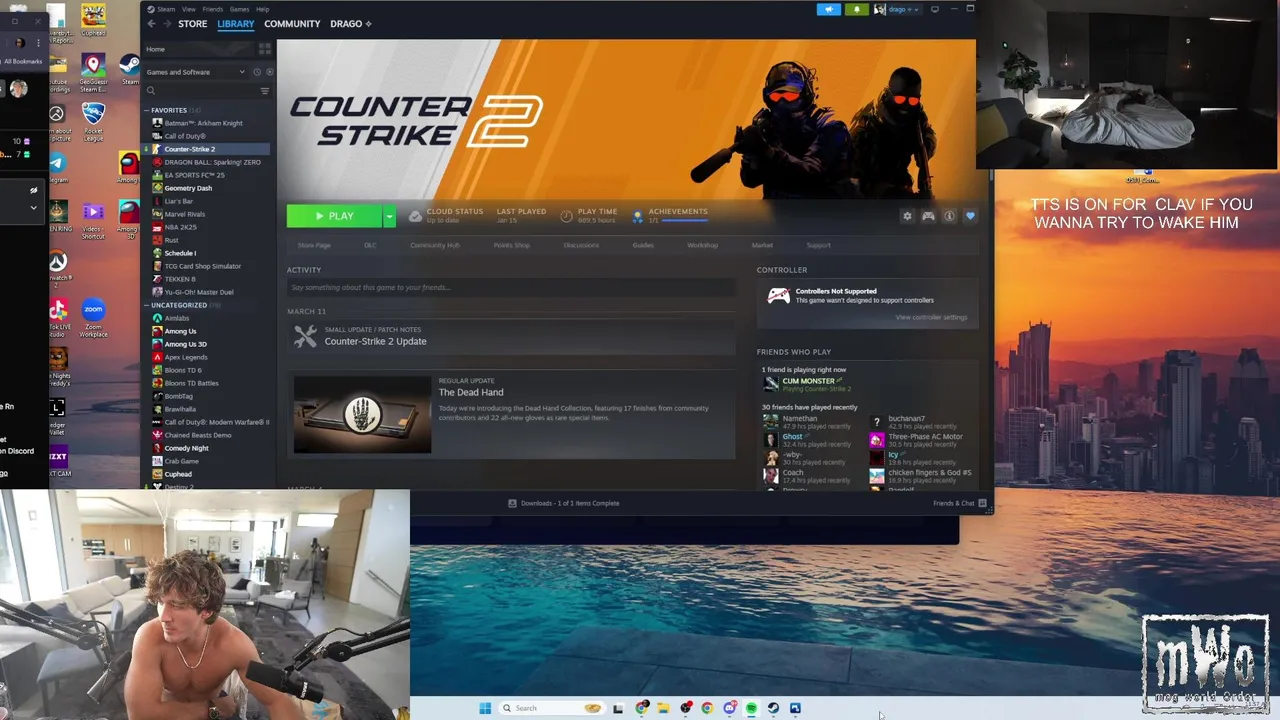Open Store Page link
Viewport: 1280px width, 720px height.
coord(314,245)
